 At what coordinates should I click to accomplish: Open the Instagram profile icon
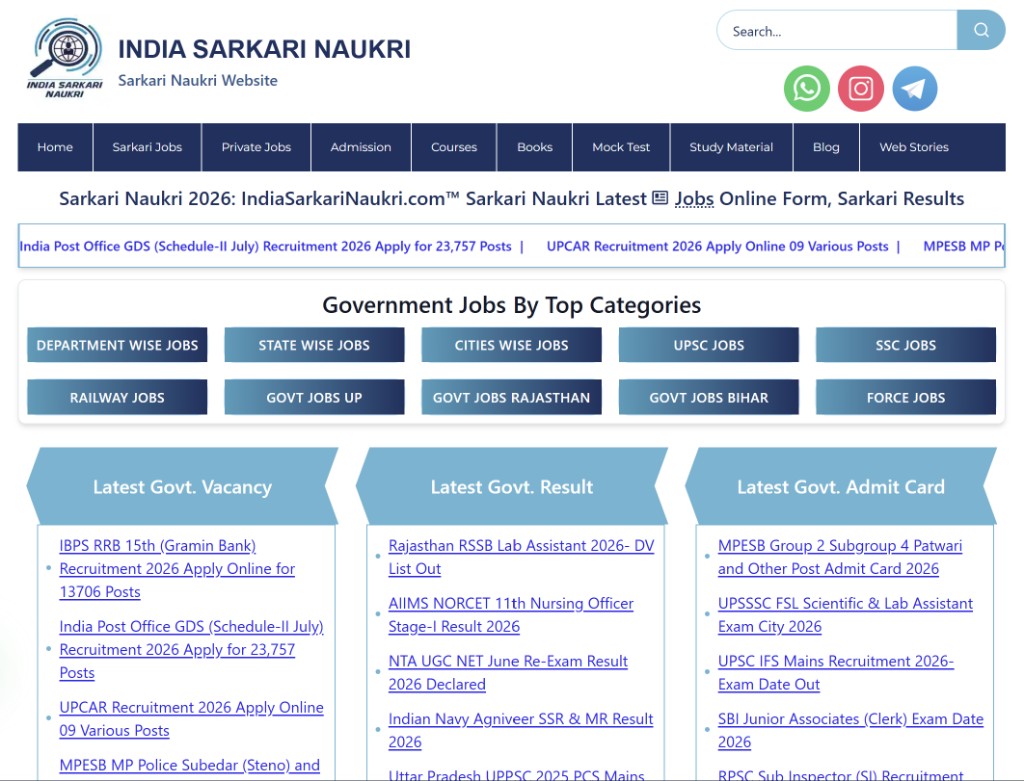pyautogui.click(x=861, y=88)
